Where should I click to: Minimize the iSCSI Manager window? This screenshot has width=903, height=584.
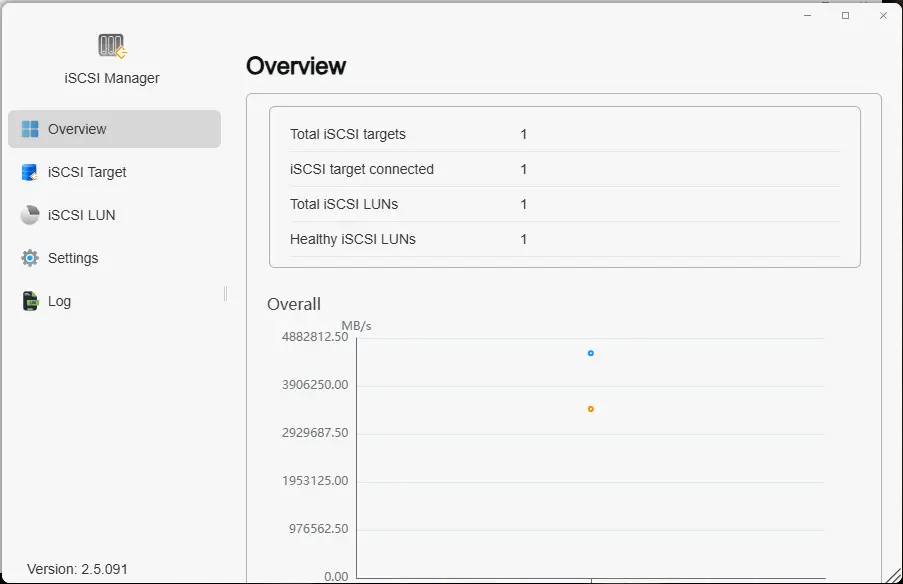tap(808, 16)
